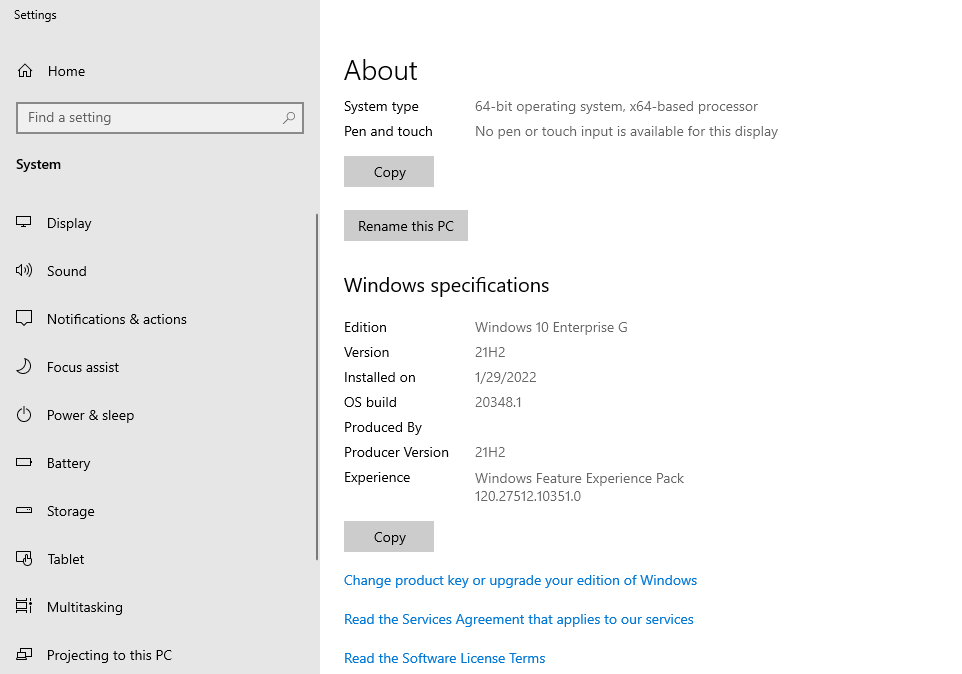Click Windows Feature Experience Pack text

click(579, 478)
